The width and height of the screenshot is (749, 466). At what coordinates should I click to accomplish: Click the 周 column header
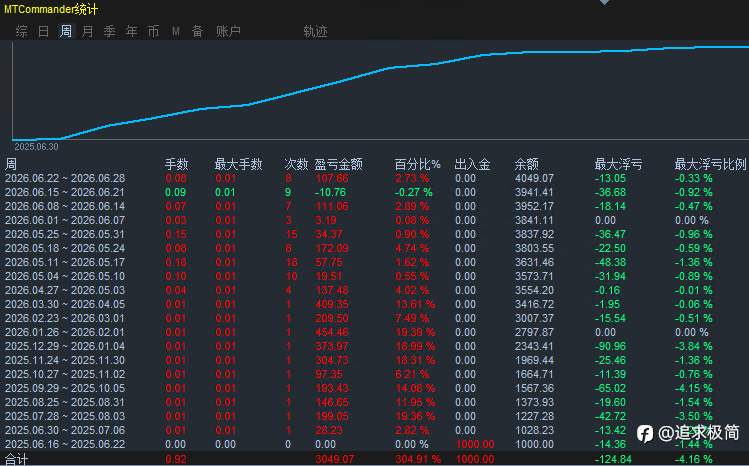(x=11, y=164)
